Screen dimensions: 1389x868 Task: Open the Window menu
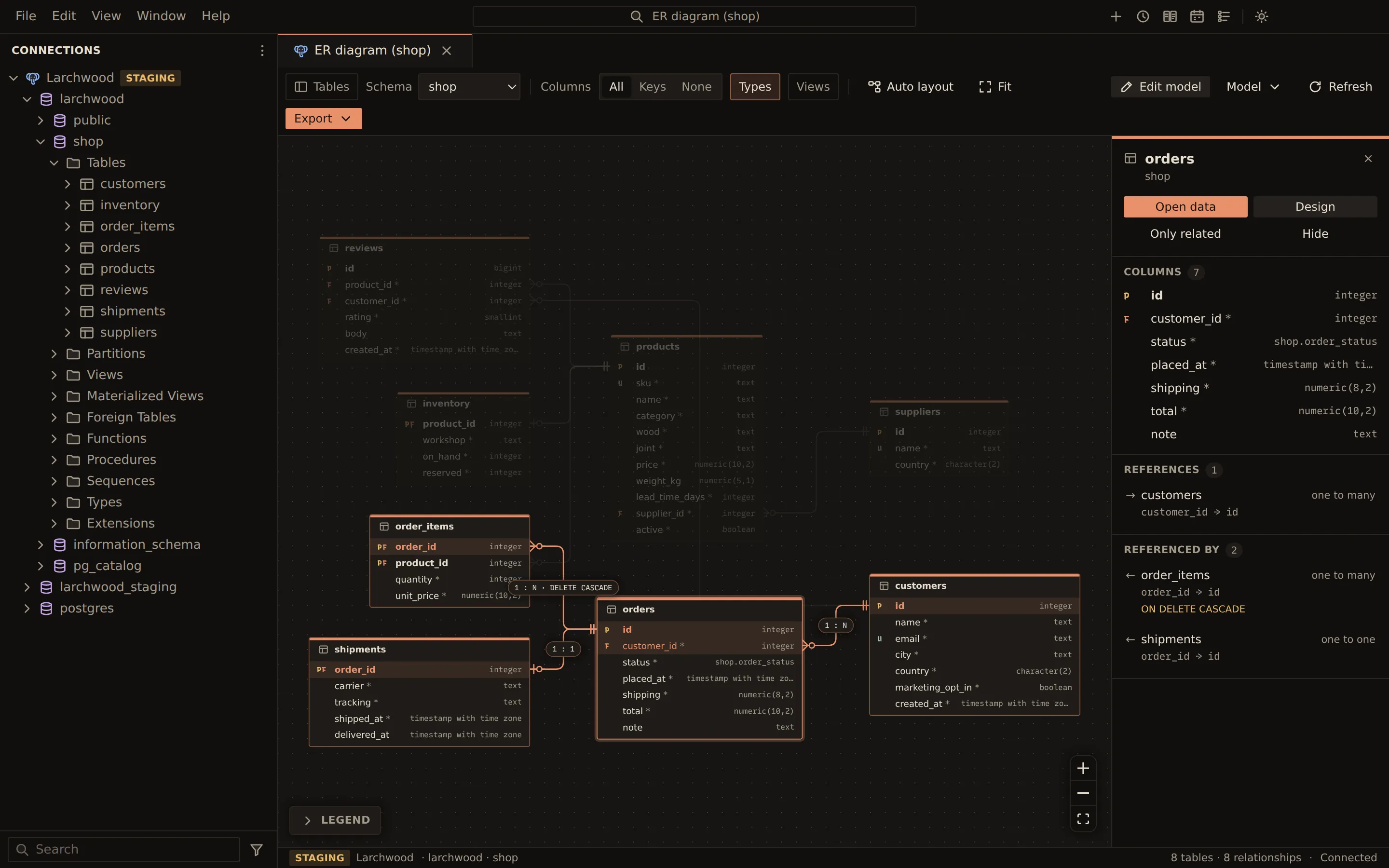(161, 16)
